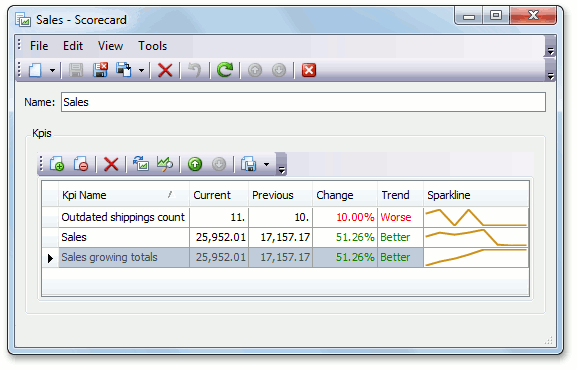Sort by the Current column header
The image size is (577, 370).
click(219, 195)
